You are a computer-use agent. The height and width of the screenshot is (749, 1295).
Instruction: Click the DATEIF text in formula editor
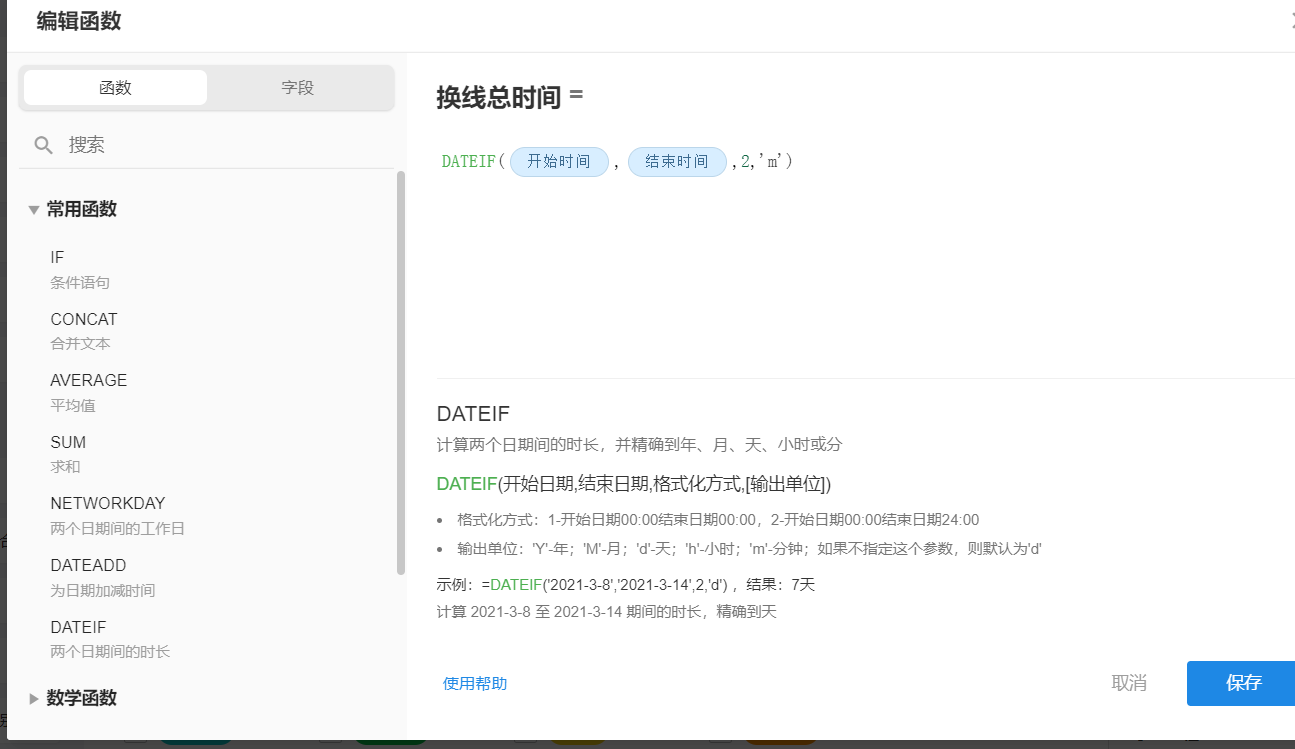pyautogui.click(x=468, y=162)
